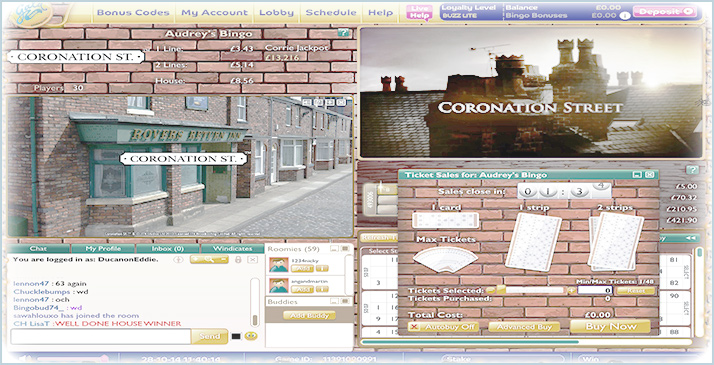
Task: Expand the Roomies panel
Action: 346,248
